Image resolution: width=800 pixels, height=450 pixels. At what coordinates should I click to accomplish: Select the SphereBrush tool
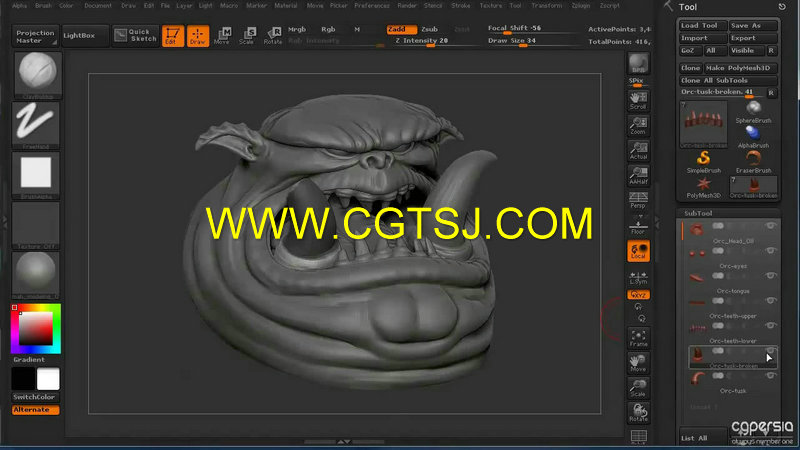[754, 112]
